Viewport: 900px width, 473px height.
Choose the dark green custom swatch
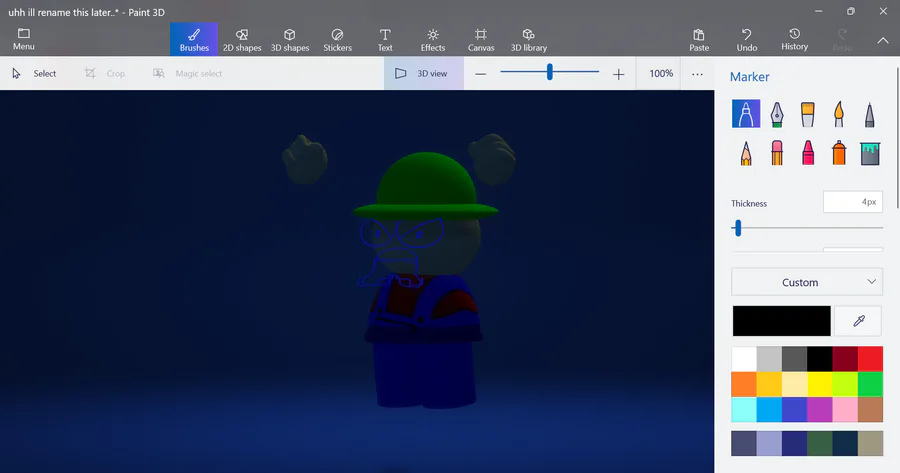coord(820,444)
